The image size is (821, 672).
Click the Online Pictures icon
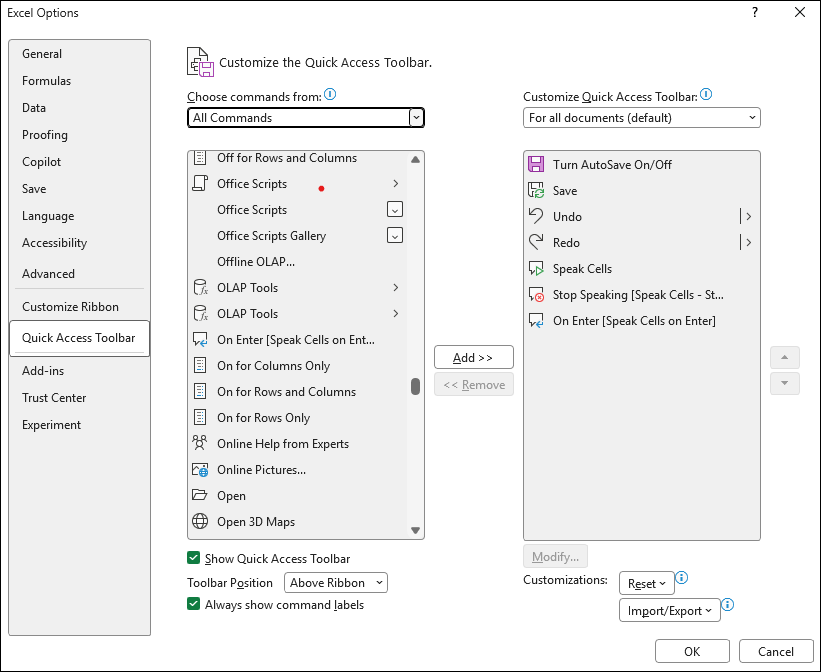tap(200, 470)
